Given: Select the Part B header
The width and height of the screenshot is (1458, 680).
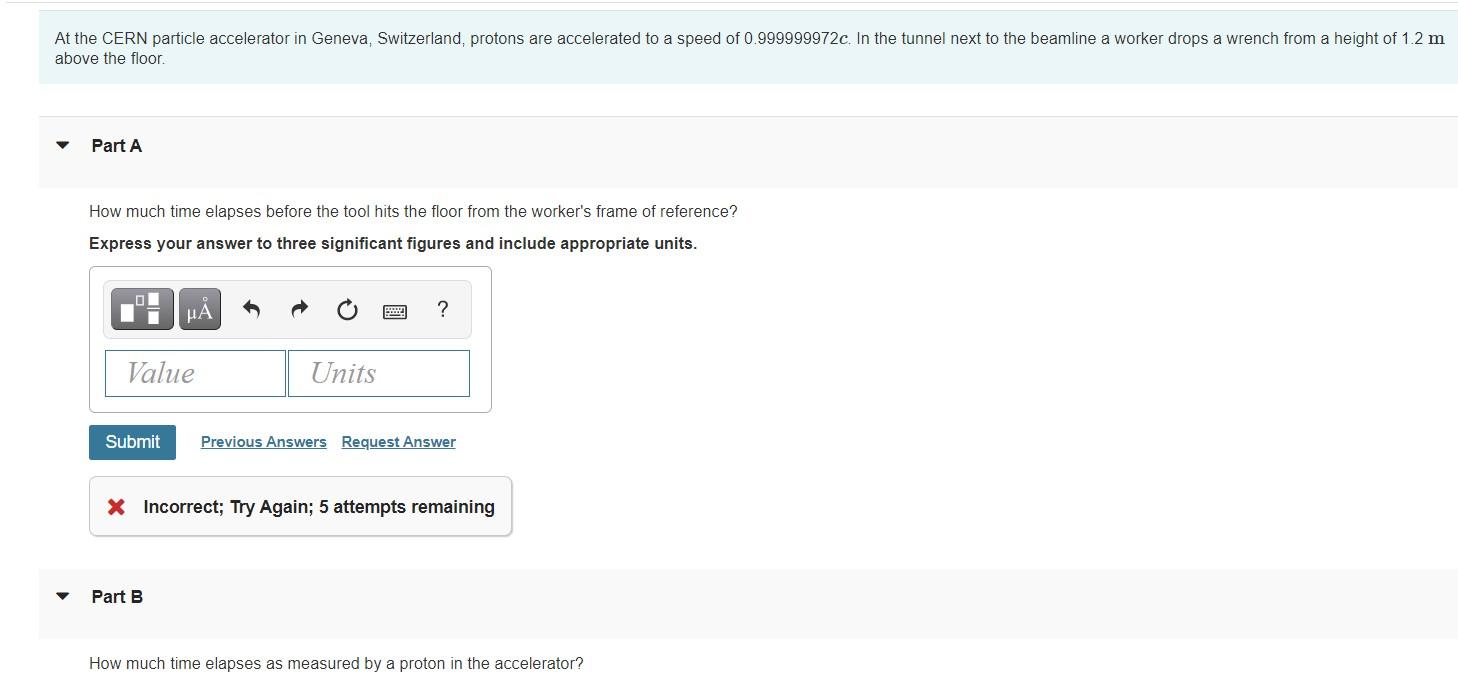Looking at the screenshot, I should coord(116,595).
